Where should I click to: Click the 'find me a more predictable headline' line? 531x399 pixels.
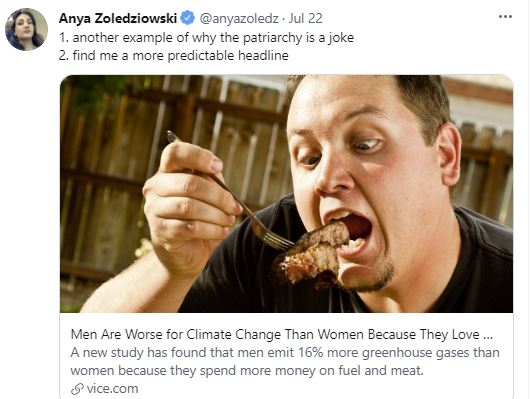pos(173,56)
